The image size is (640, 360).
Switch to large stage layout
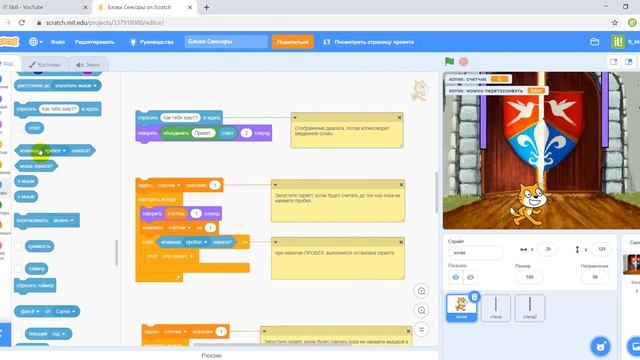[629, 62]
